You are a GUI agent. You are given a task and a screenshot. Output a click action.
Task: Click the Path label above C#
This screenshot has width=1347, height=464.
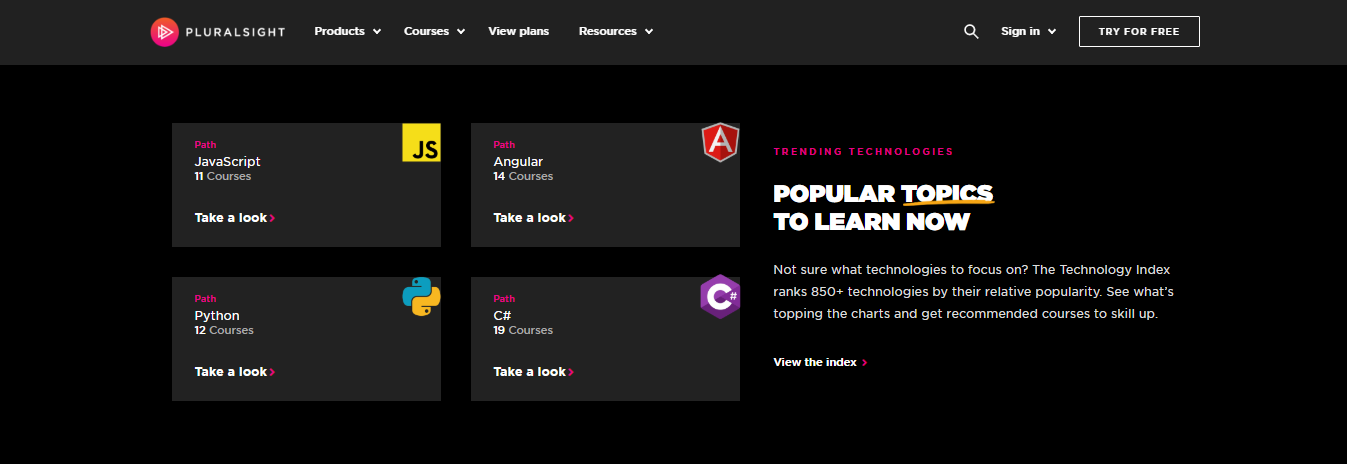coord(504,299)
